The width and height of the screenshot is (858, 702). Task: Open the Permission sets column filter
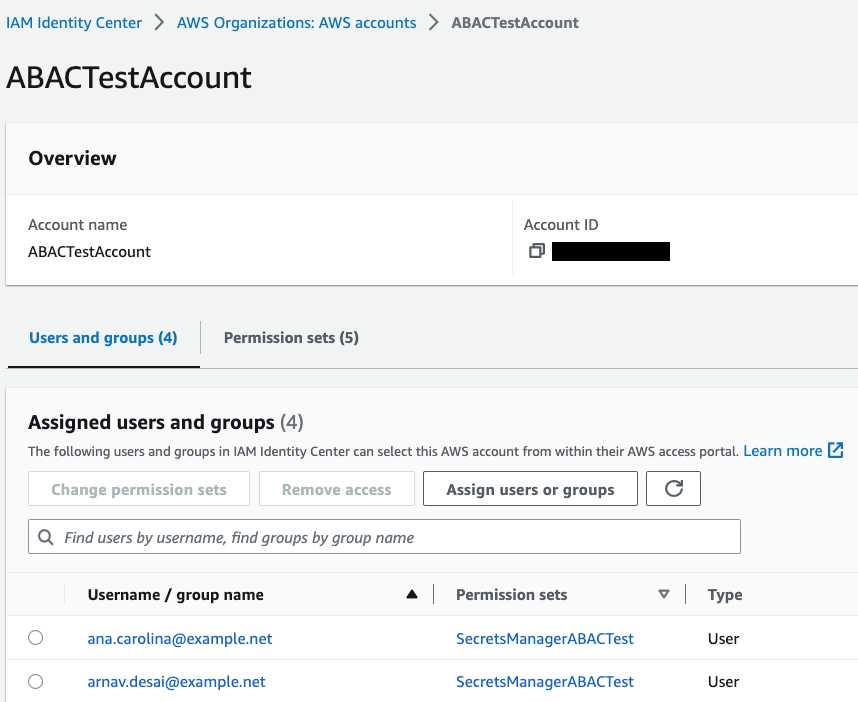tap(664, 593)
